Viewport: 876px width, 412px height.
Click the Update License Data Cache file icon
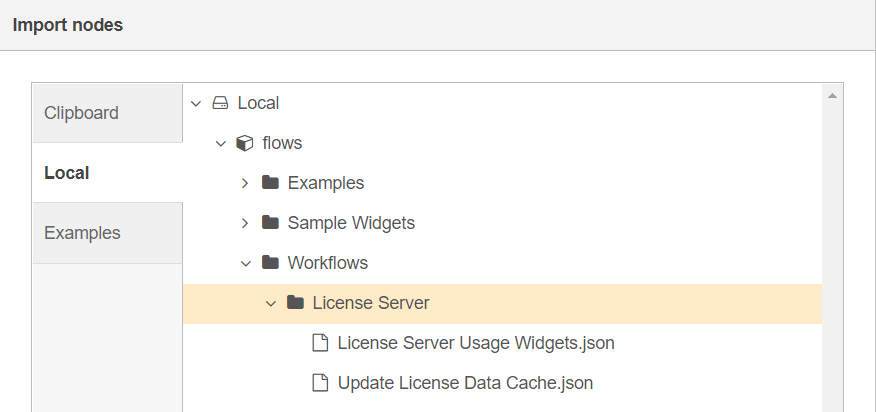[x=320, y=383]
